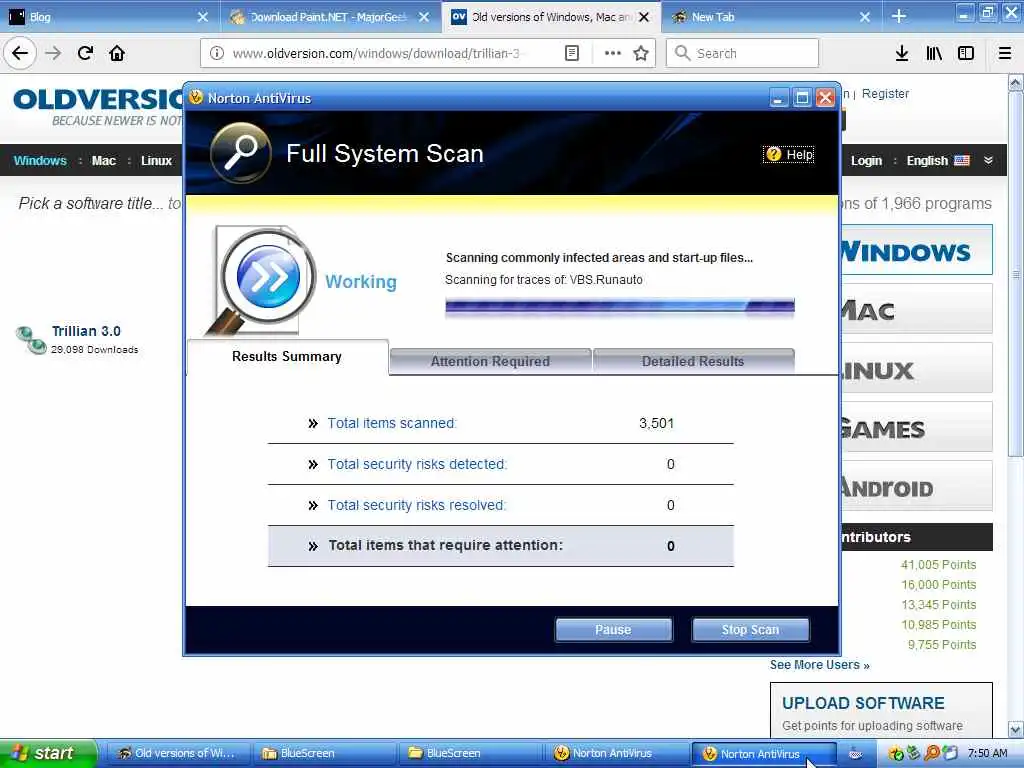Viewport: 1024px width, 768px height.
Task: Click the system tray clock 7:50 AM
Action: click(x=987, y=753)
